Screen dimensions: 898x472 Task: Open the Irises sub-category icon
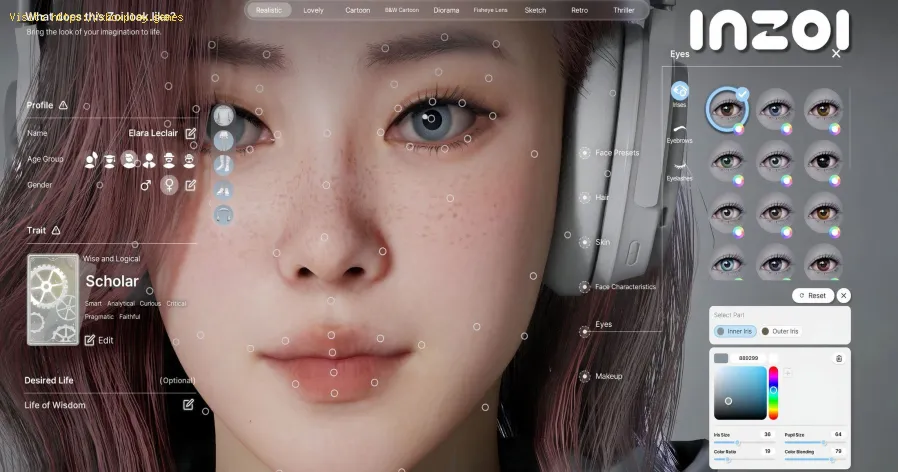pyautogui.click(x=680, y=92)
